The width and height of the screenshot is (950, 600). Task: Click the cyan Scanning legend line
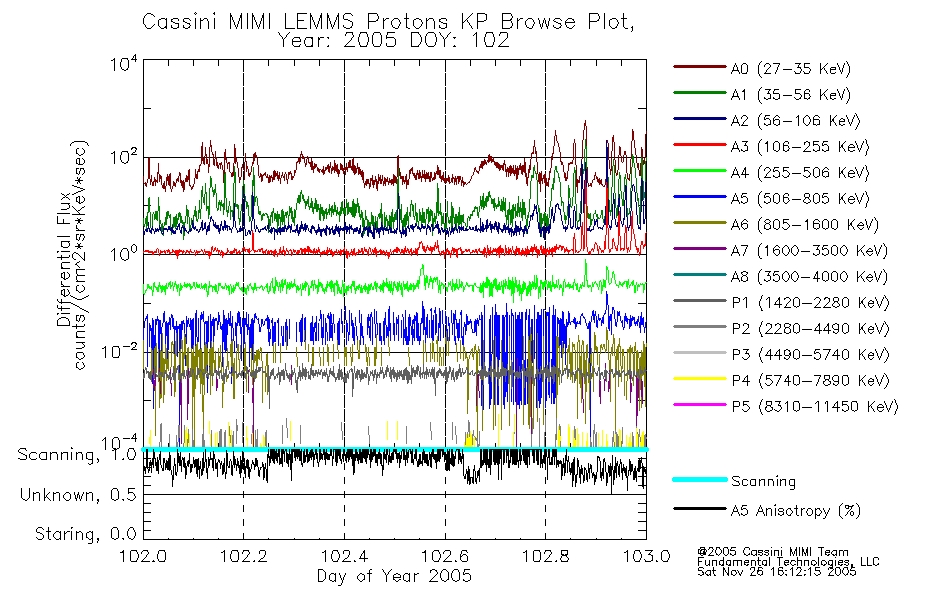point(700,479)
